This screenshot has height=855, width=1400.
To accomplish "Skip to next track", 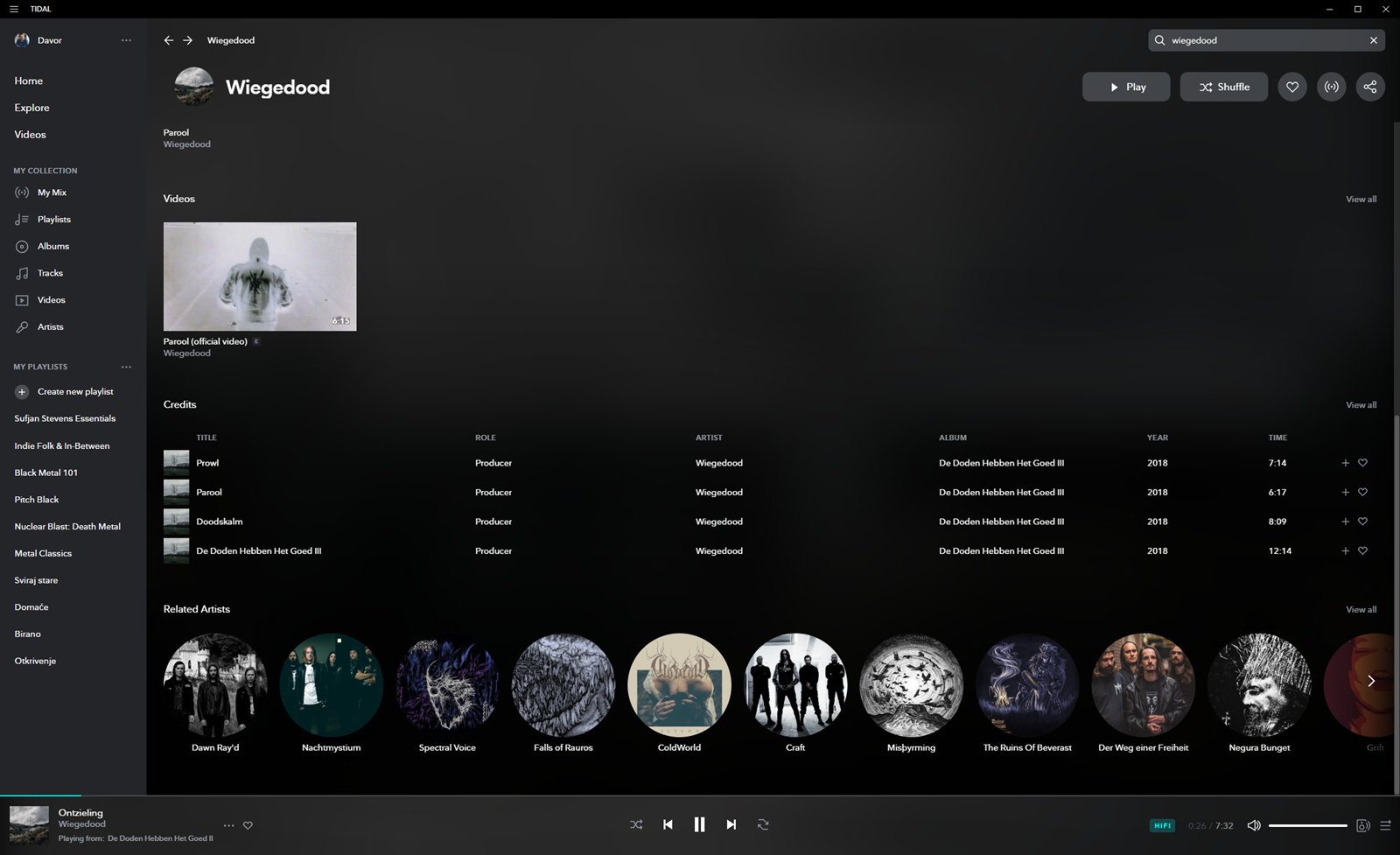I will click(x=731, y=824).
